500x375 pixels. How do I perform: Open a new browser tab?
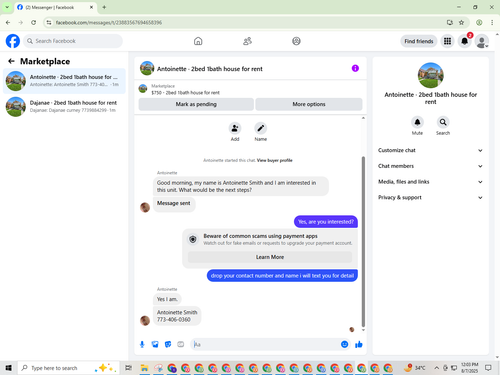point(104,7)
